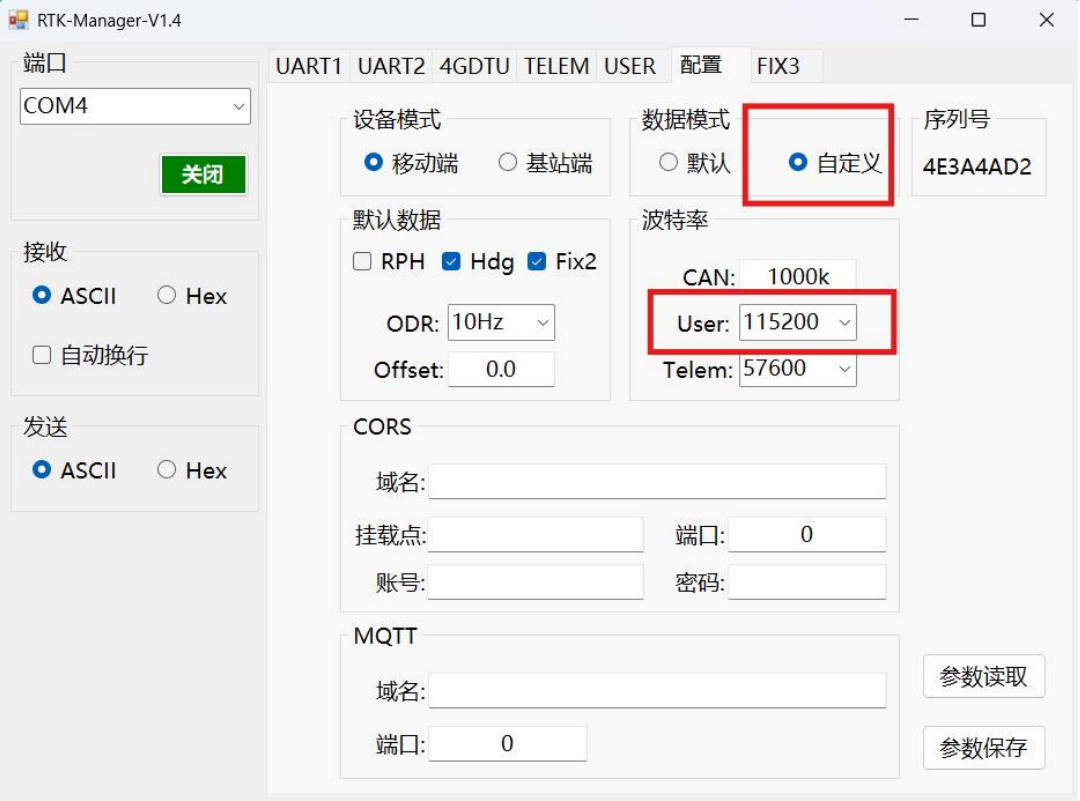Open the ODR 10Hz dropdown
The image size is (1080, 801).
coord(501,322)
